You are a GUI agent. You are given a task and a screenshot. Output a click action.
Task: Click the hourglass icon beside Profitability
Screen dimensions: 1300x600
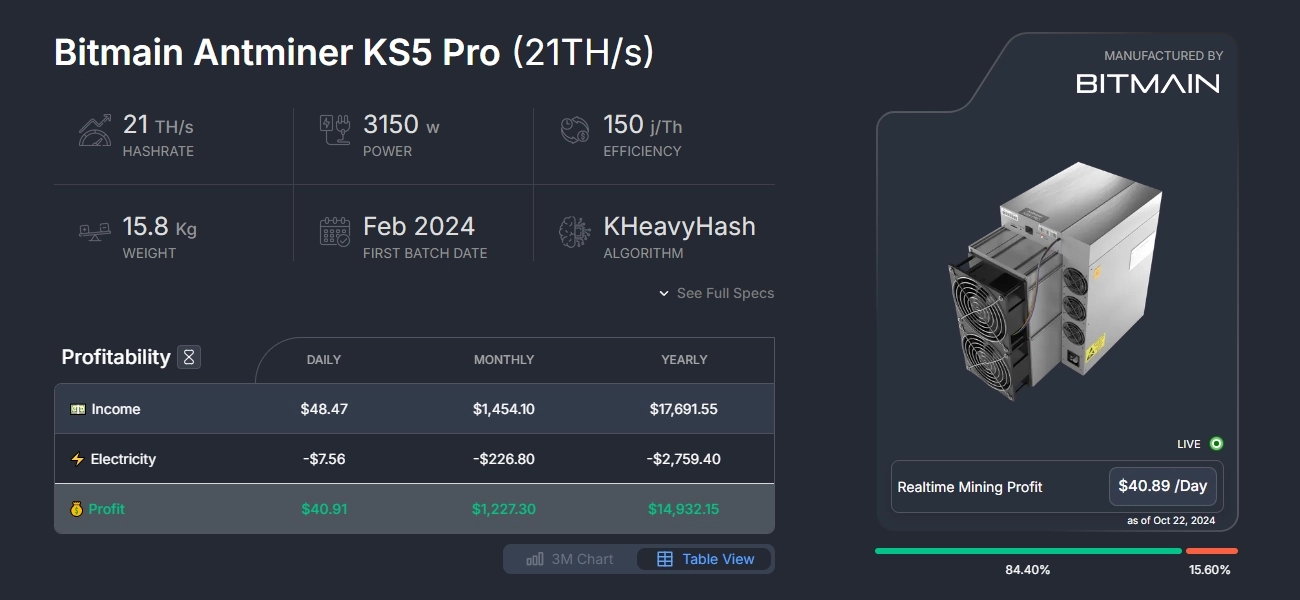pos(188,356)
